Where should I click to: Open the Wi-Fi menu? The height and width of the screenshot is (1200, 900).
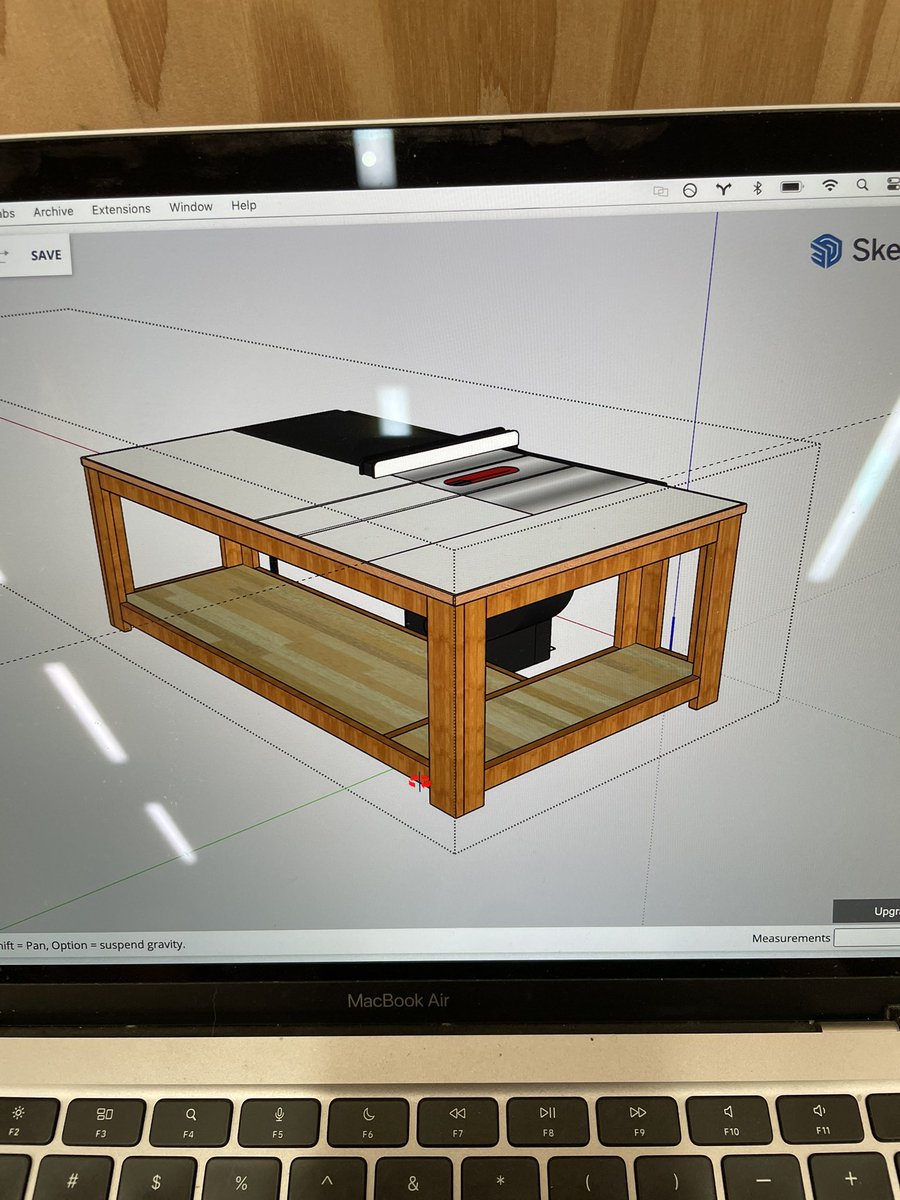point(830,185)
